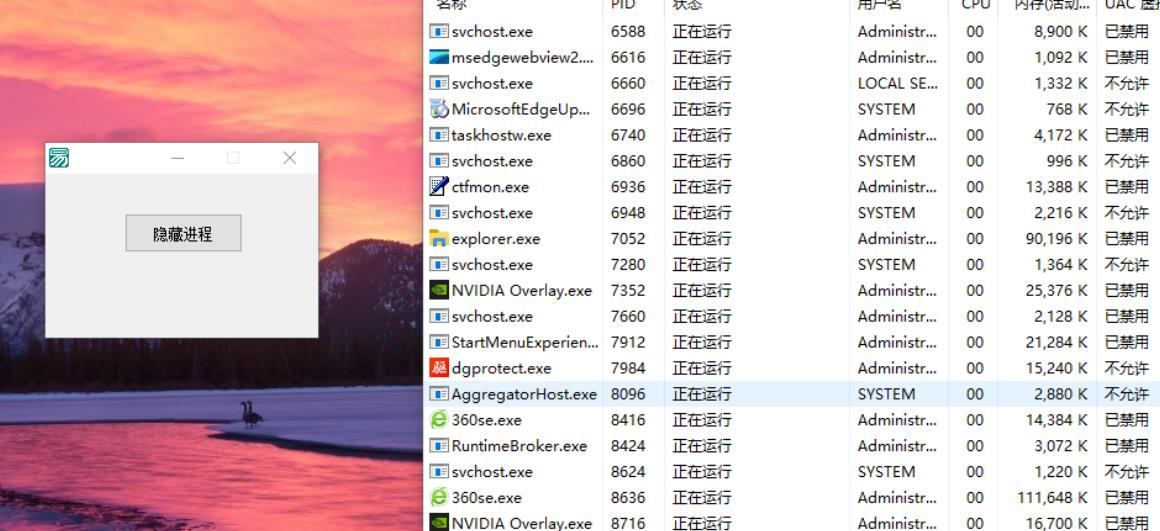
Task: Click CPU value 00 in svchost.exe 8624 row
Action: pyautogui.click(x=975, y=472)
